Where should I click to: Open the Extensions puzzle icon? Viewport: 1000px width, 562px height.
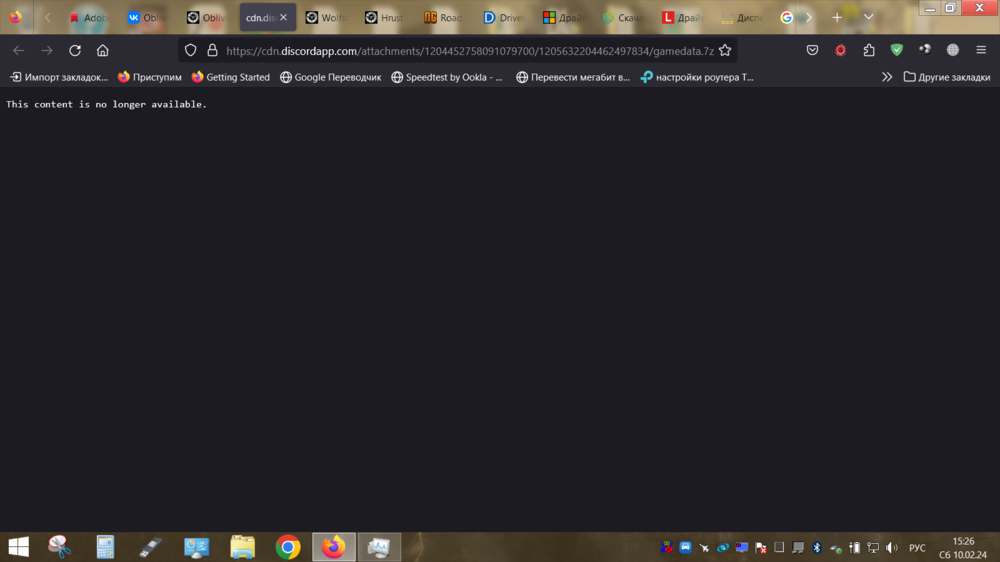pyautogui.click(x=868, y=50)
